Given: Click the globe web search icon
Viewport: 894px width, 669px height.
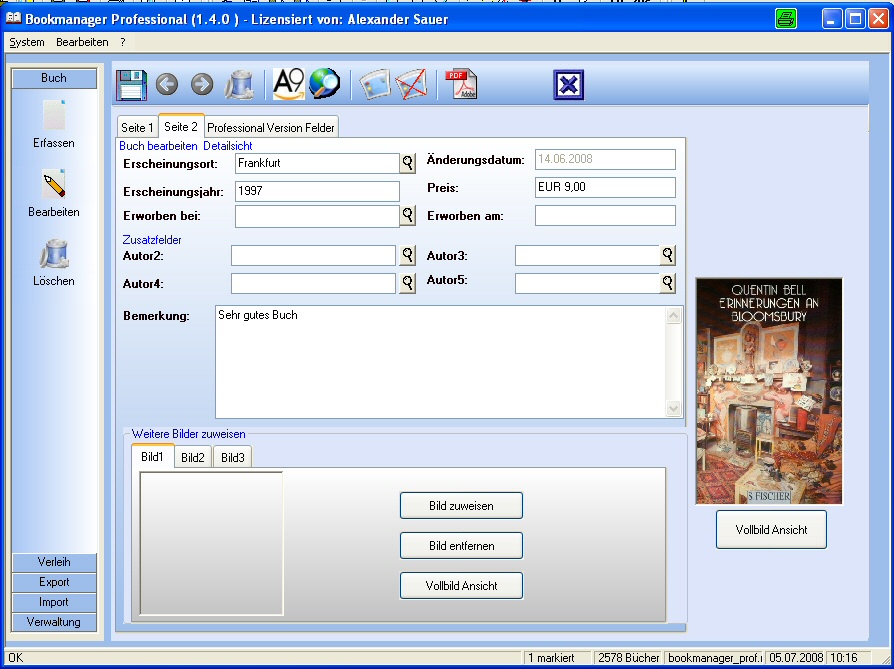Looking at the screenshot, I should point(324,85).
